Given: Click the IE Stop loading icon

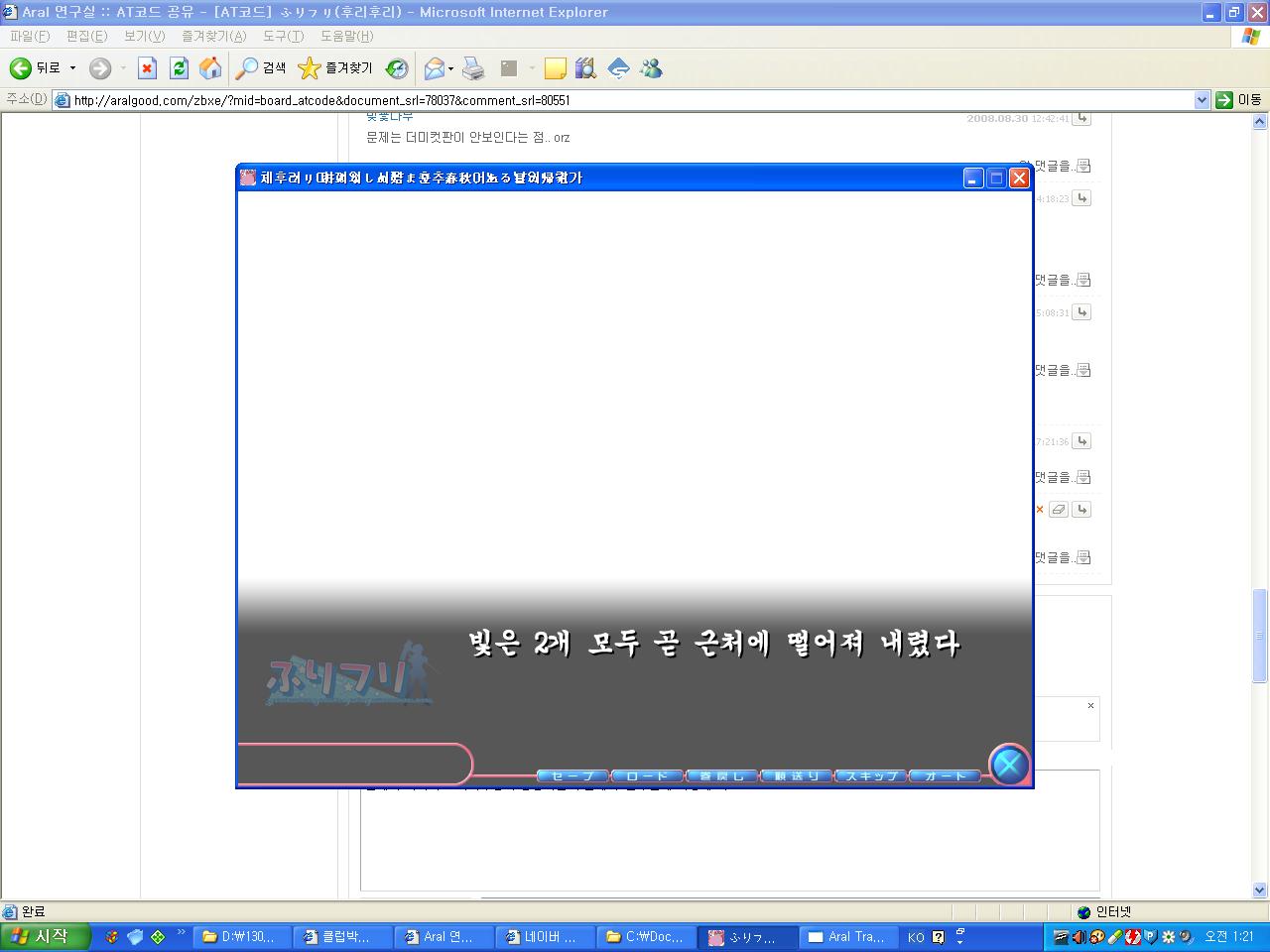Looking at the screenshot, I should [147, 68].
